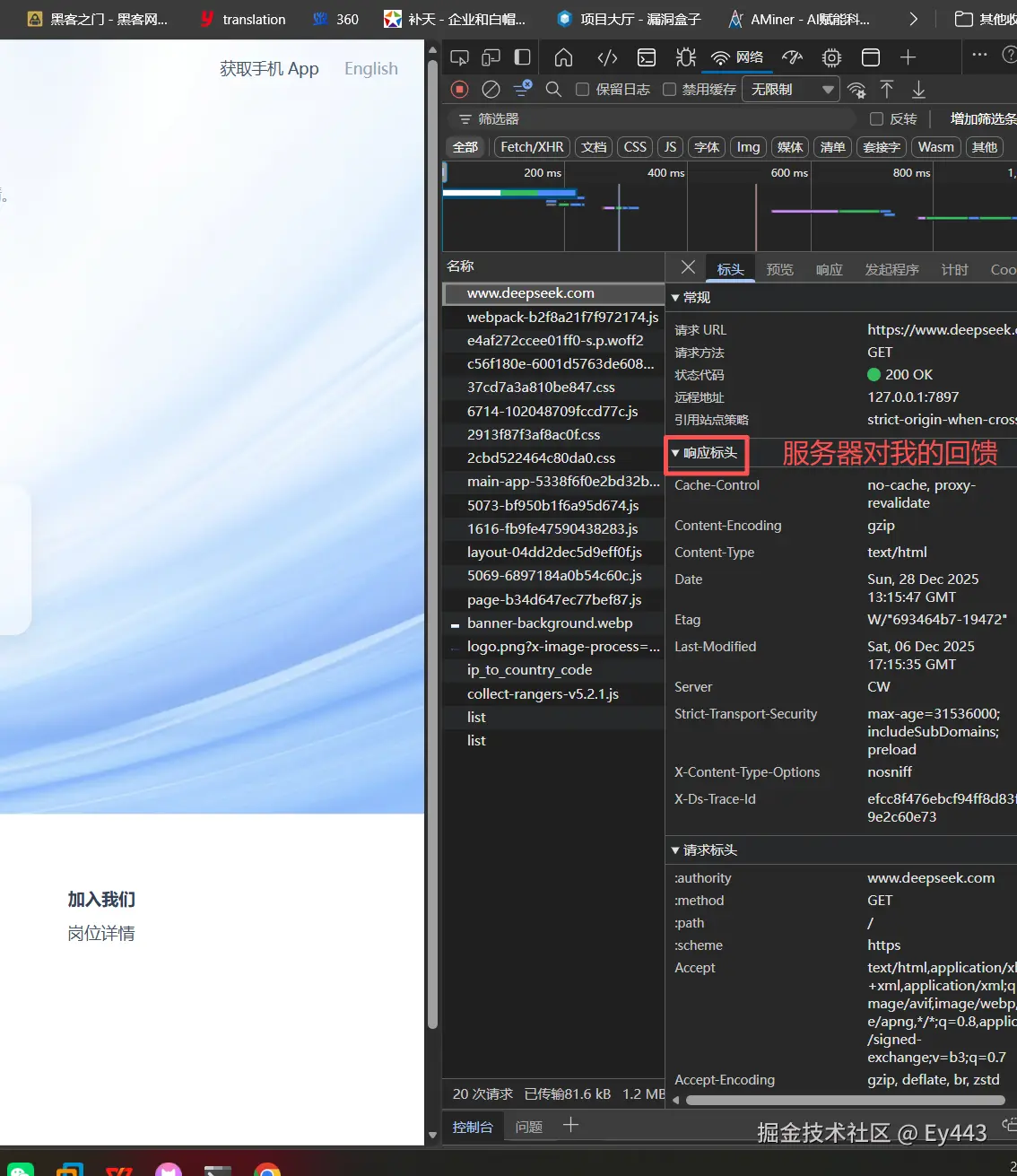Open the Console panel icon
The image size is (1017, 1176).
pos(646,57)
